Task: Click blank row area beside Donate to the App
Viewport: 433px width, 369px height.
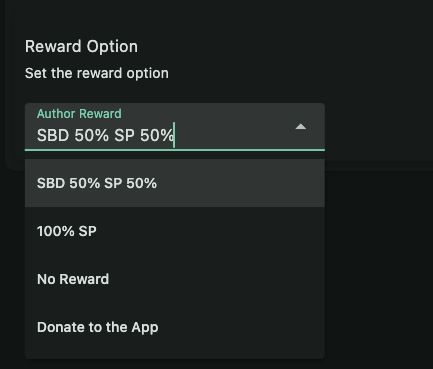Action: click(x=241, y=327)
